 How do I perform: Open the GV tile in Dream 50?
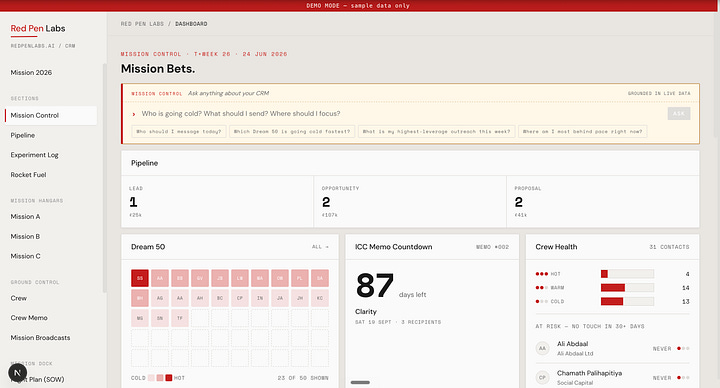[200, 278]
